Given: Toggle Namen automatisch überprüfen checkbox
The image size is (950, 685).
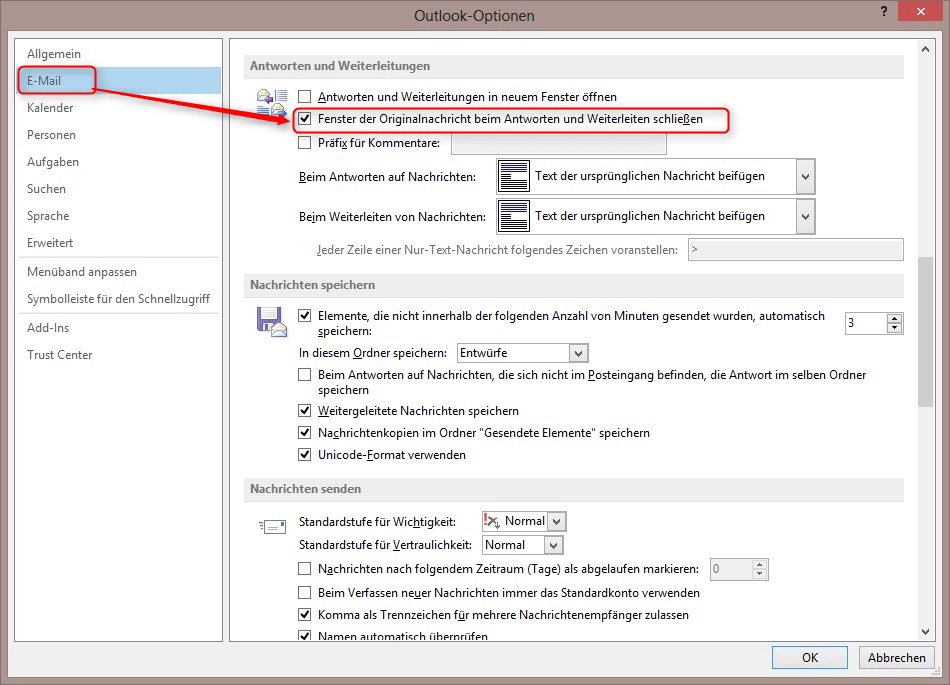Looking at the screenshot, I should point(305,636).
